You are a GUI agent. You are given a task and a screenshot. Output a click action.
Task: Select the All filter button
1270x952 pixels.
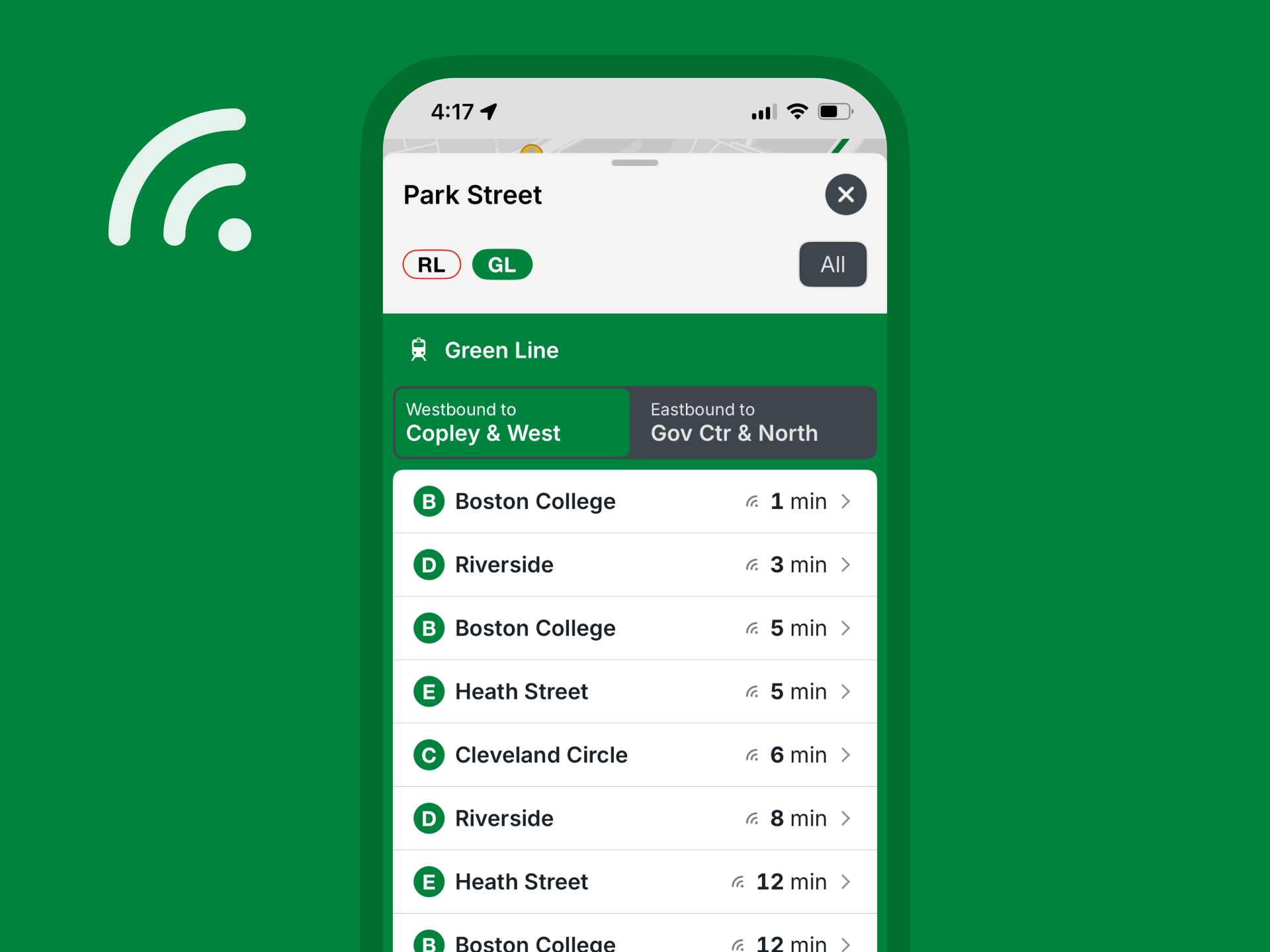pyautogui.click(x=832, y=264)
